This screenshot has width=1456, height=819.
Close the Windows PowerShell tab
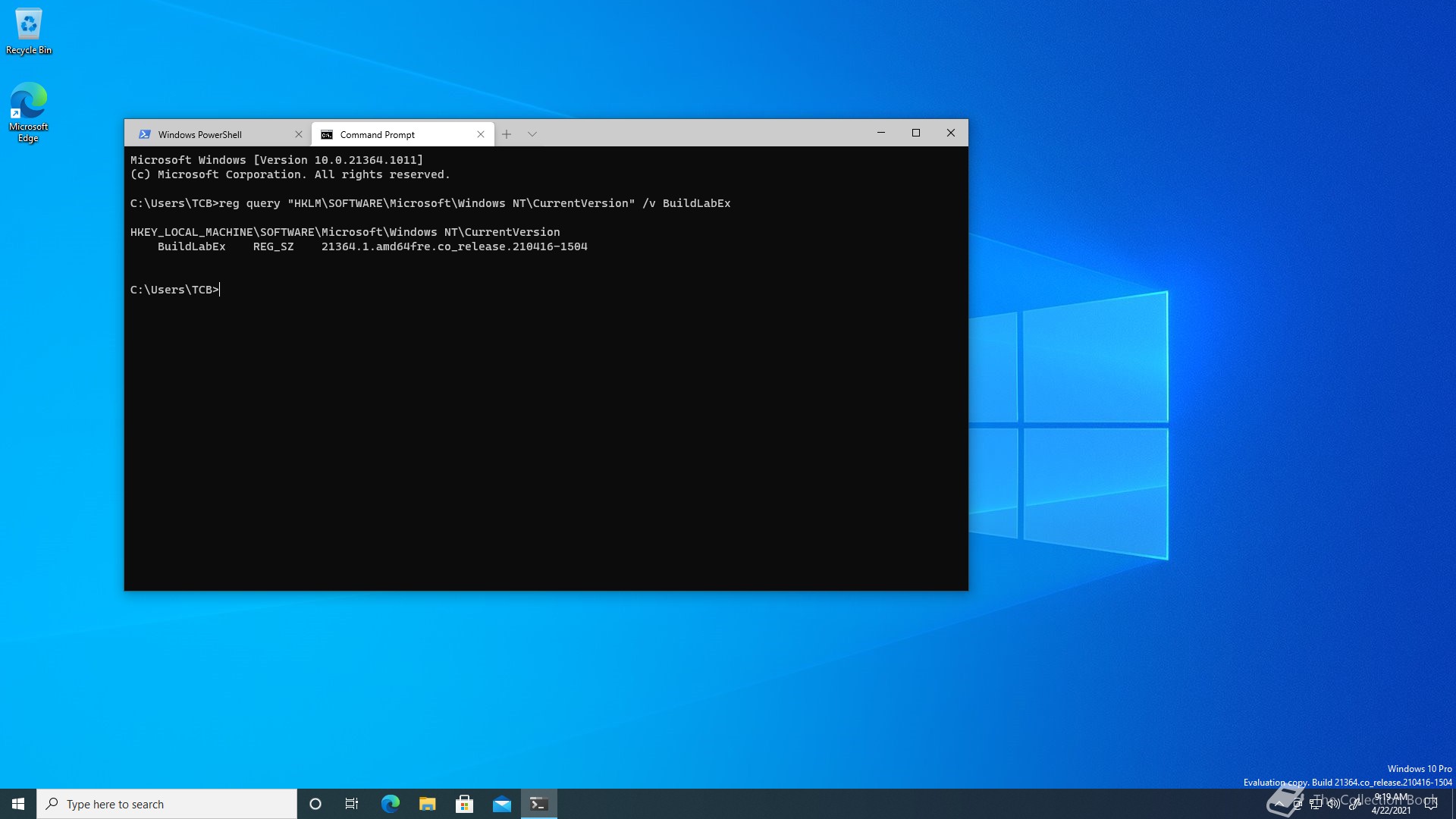(299, 134)
